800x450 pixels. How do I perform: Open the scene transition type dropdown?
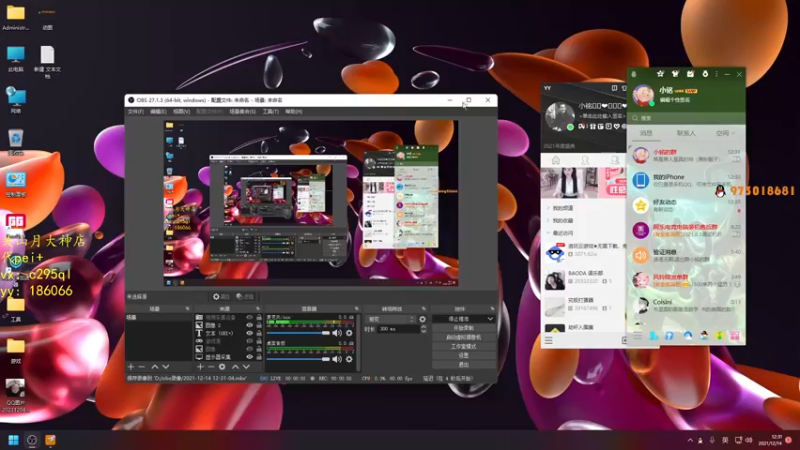click(x=391, y=319)
